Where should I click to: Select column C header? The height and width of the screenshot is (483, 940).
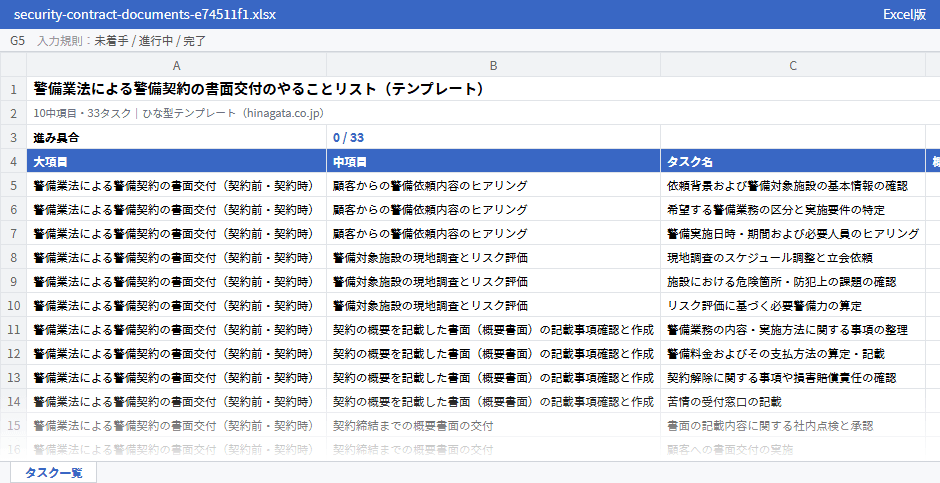coord(793,65)
